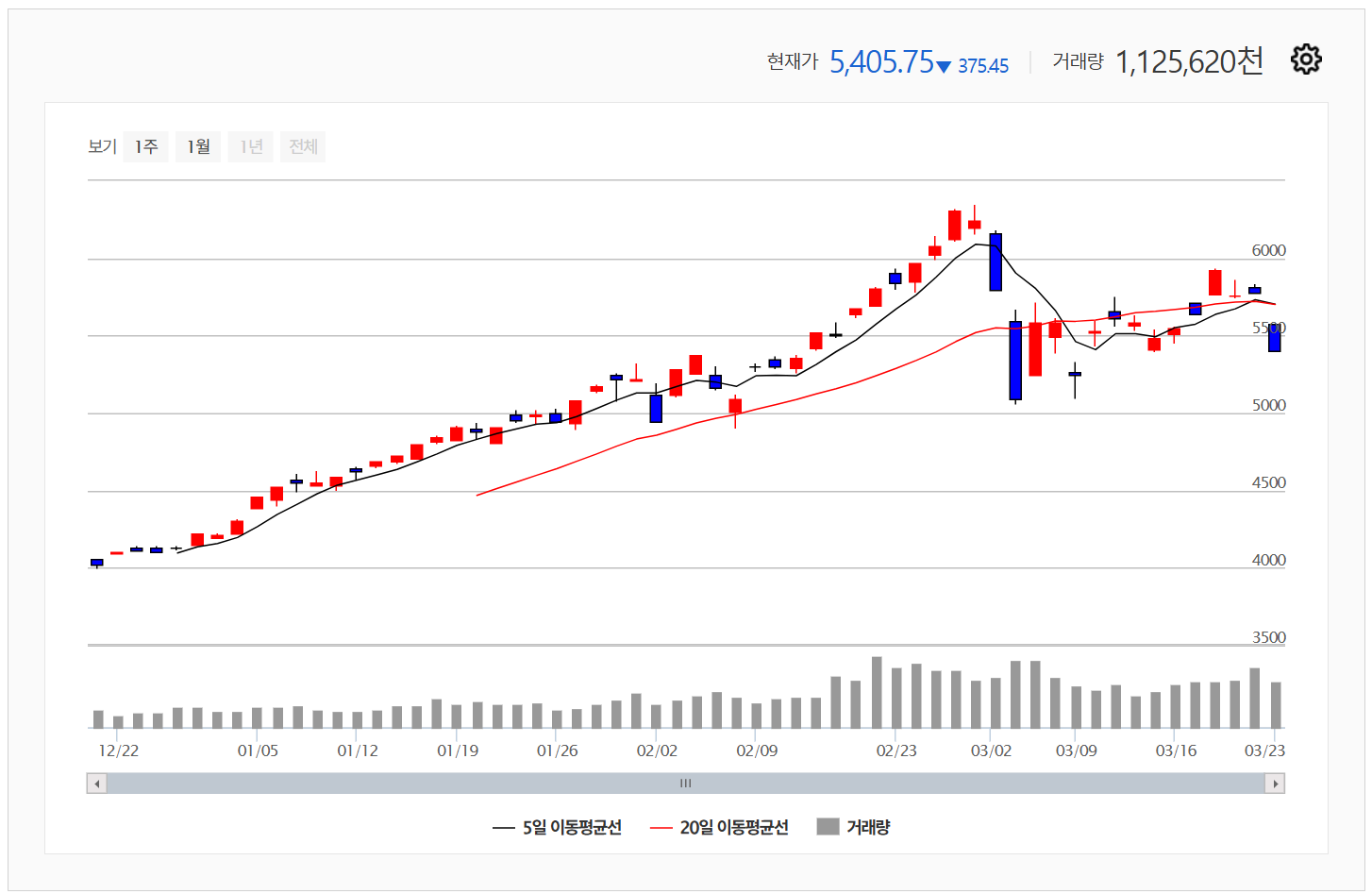This screenshot has width=1372, height=894.
Task: Click the 4000 price axis label
Action: [1268, 560]
